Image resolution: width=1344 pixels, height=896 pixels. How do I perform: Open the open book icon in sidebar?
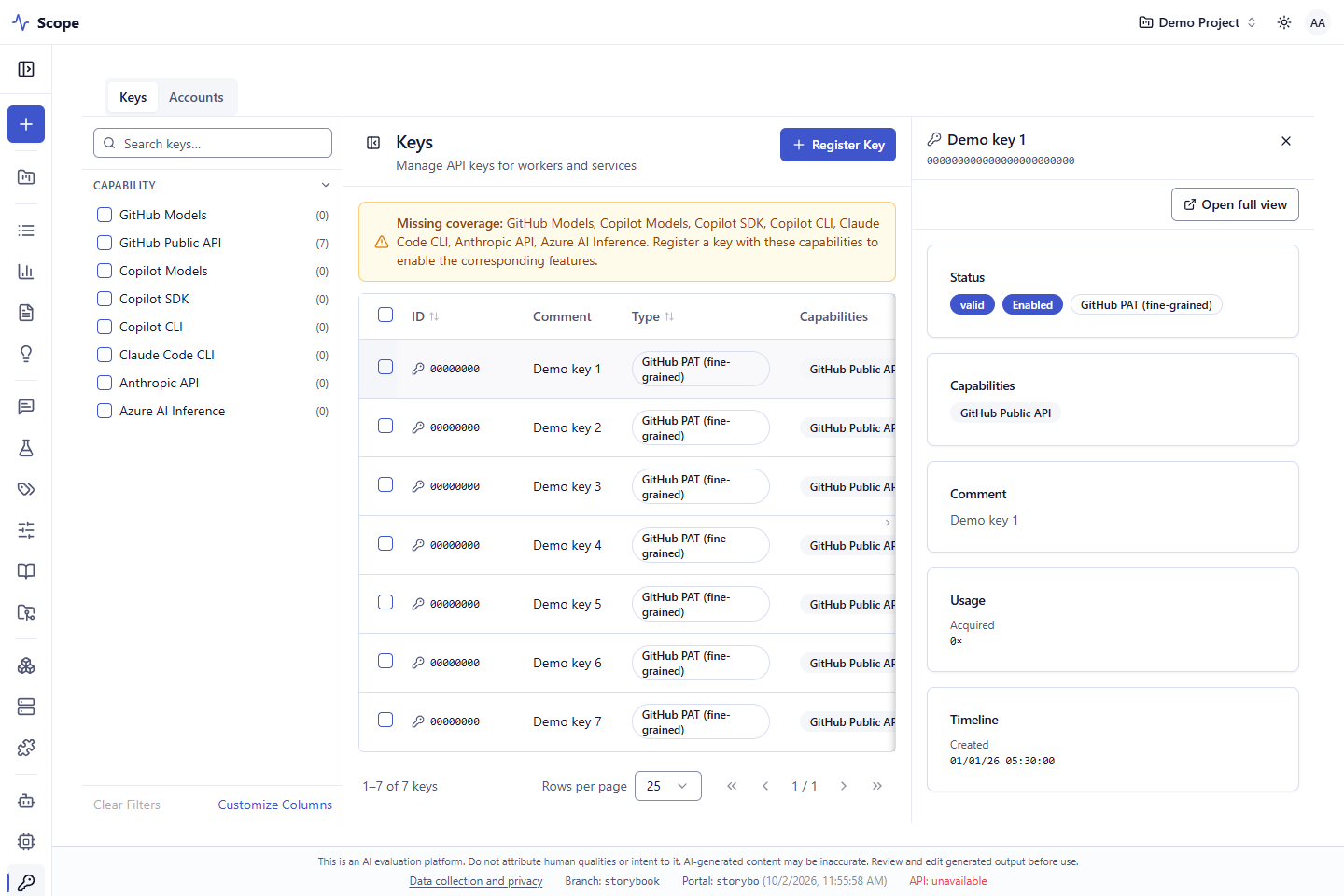(26, 571)
